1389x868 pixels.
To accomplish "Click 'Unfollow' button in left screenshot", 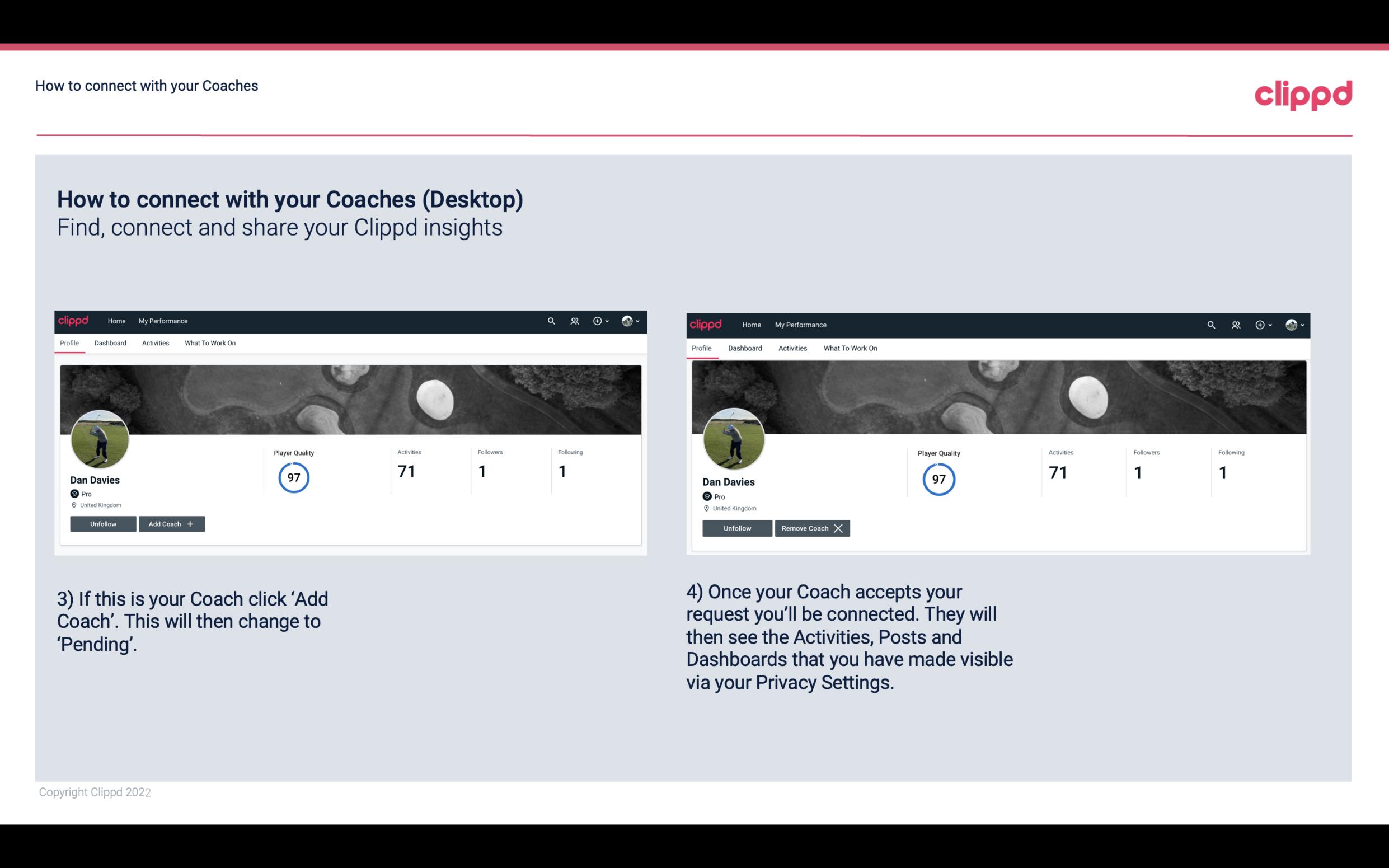I will coord(103,523).
